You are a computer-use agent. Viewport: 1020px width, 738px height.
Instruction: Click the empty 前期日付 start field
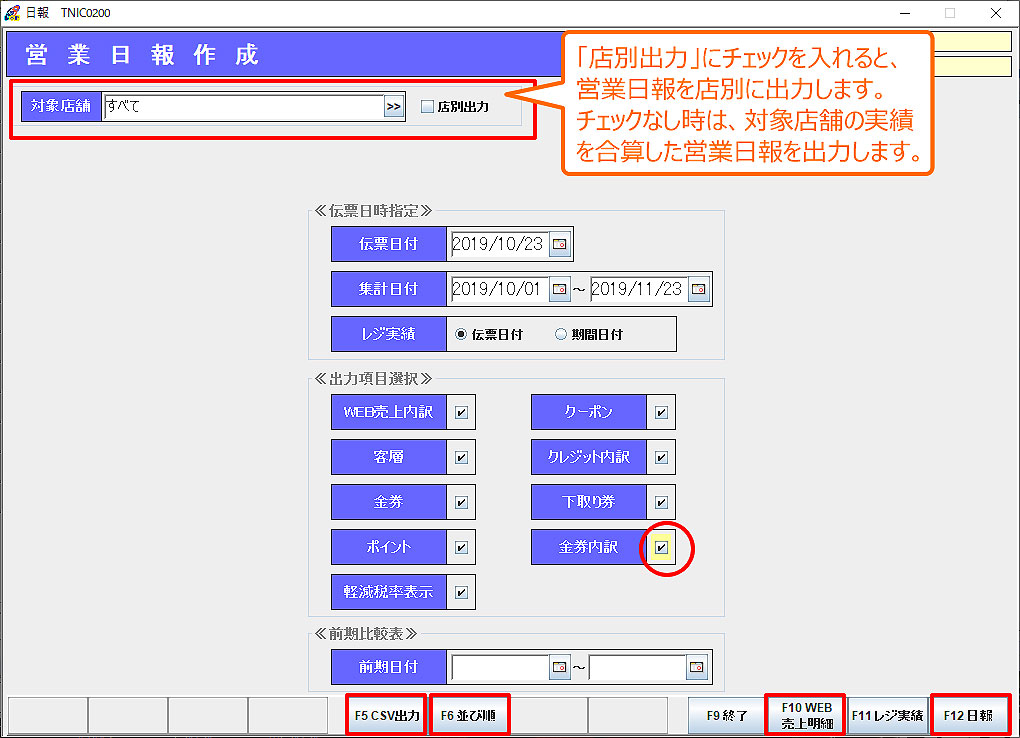pos(500,667)
